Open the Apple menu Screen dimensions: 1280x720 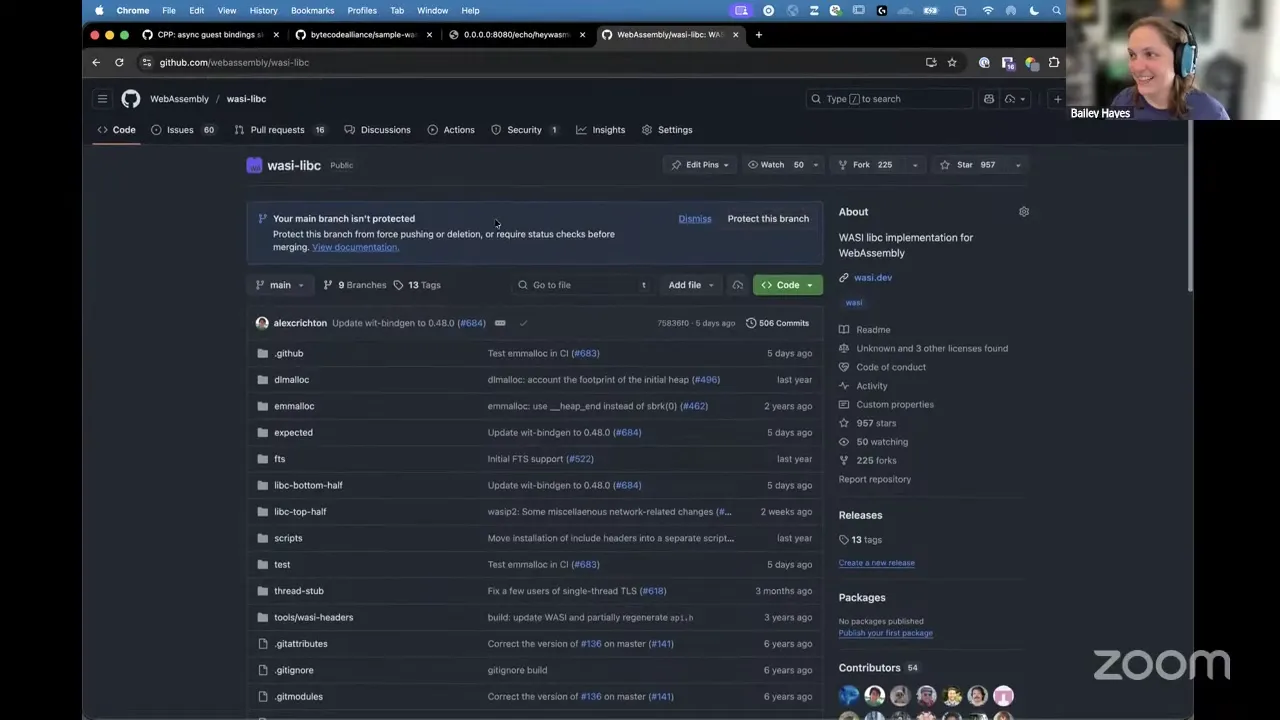click(x=99, y=10)
